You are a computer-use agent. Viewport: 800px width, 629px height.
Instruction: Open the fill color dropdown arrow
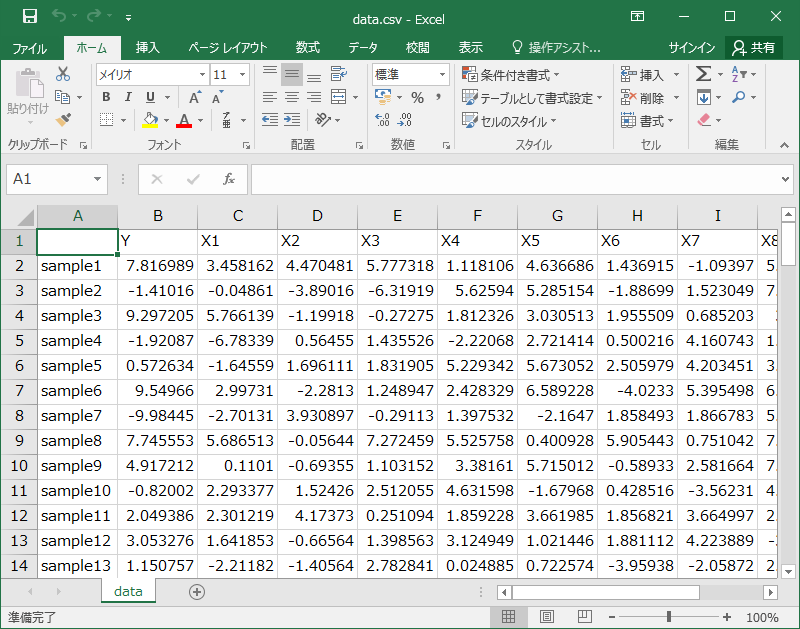coord(166,120)
